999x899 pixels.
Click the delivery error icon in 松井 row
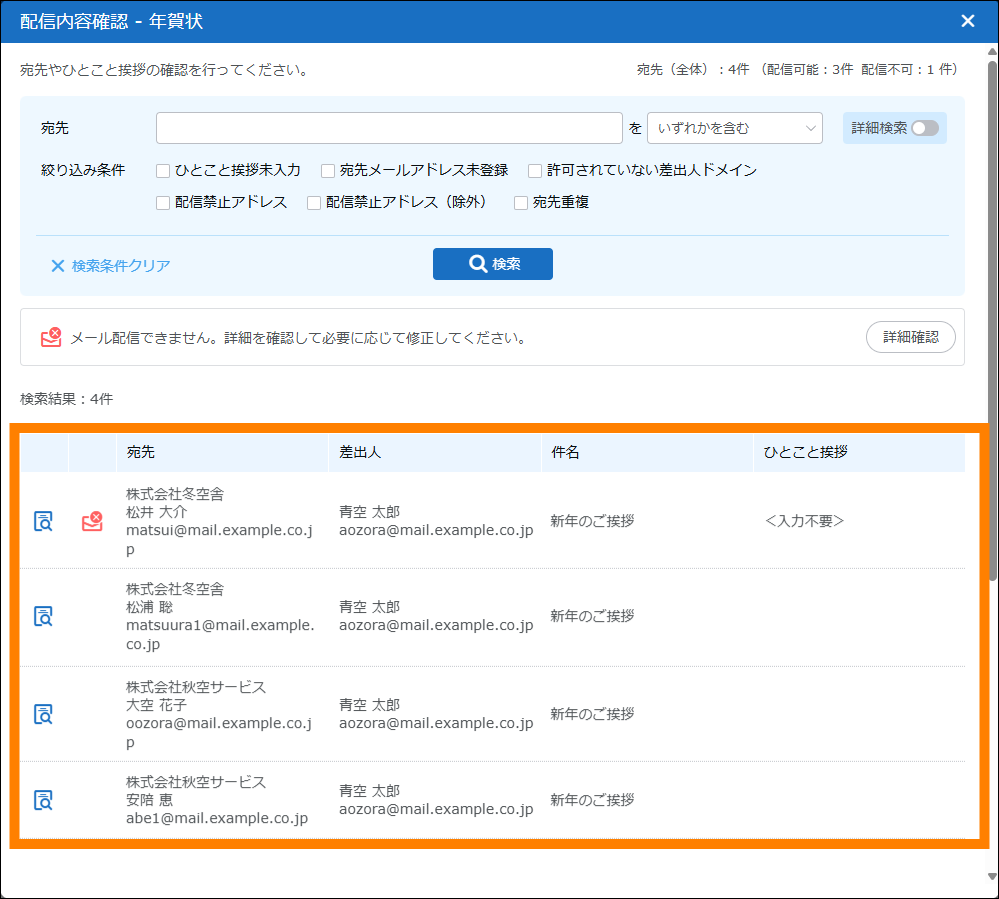pyautogui.click(x=92, y=521)
